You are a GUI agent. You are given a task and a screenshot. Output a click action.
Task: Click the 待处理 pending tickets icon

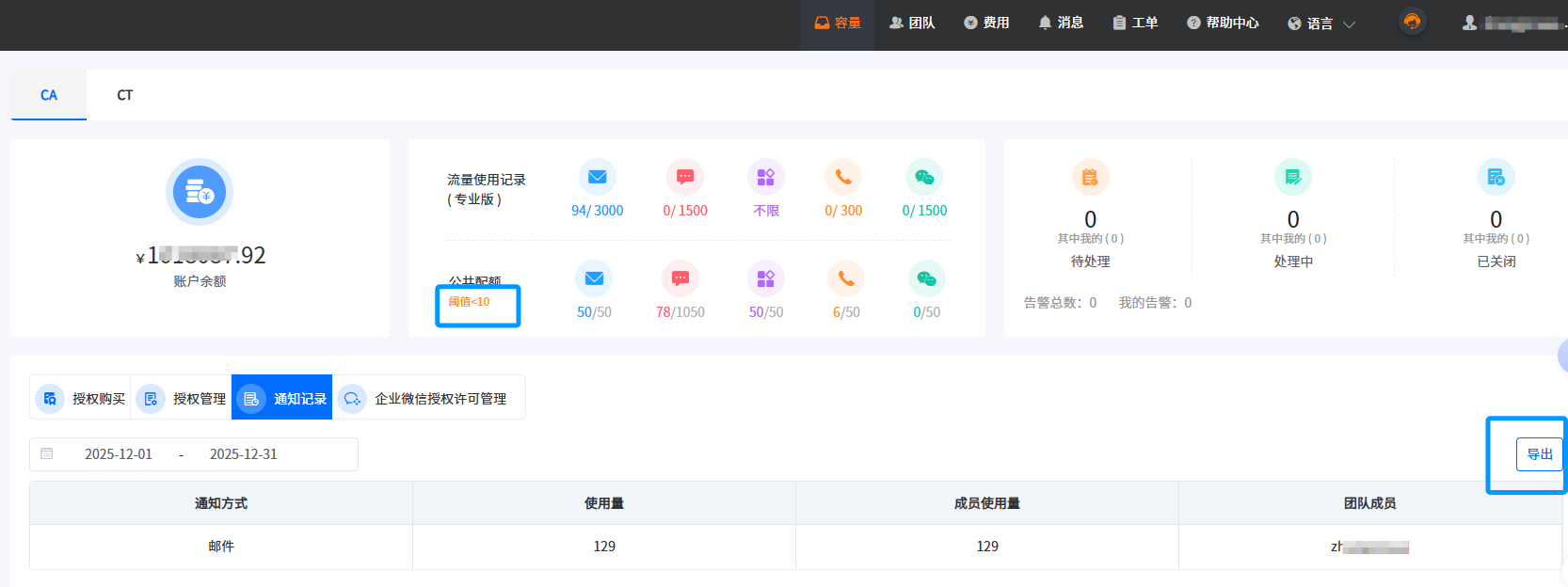tap(1090, 177)
